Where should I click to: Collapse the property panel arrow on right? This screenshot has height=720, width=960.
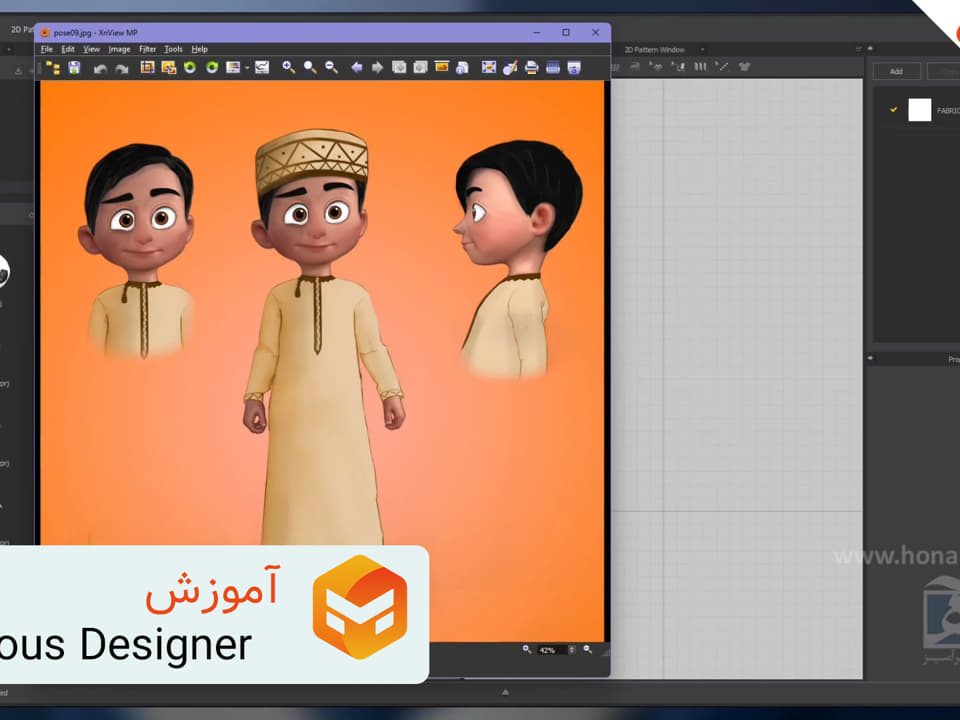tap(870, 358)
